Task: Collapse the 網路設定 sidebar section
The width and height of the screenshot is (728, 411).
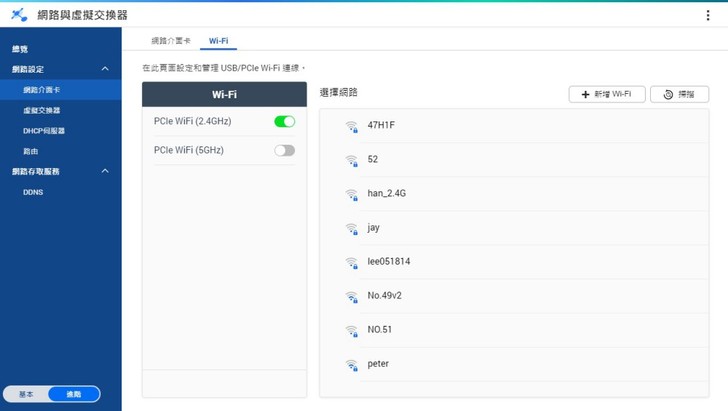Action: point(106,69)
